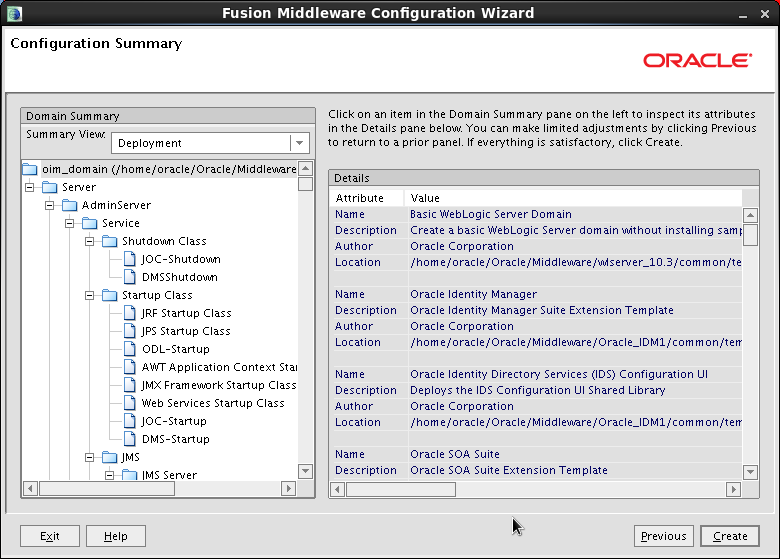Viewport: 780px width, 559px height.
Task: Click the DMS-Startup document icon
Action: coord(129,439)
